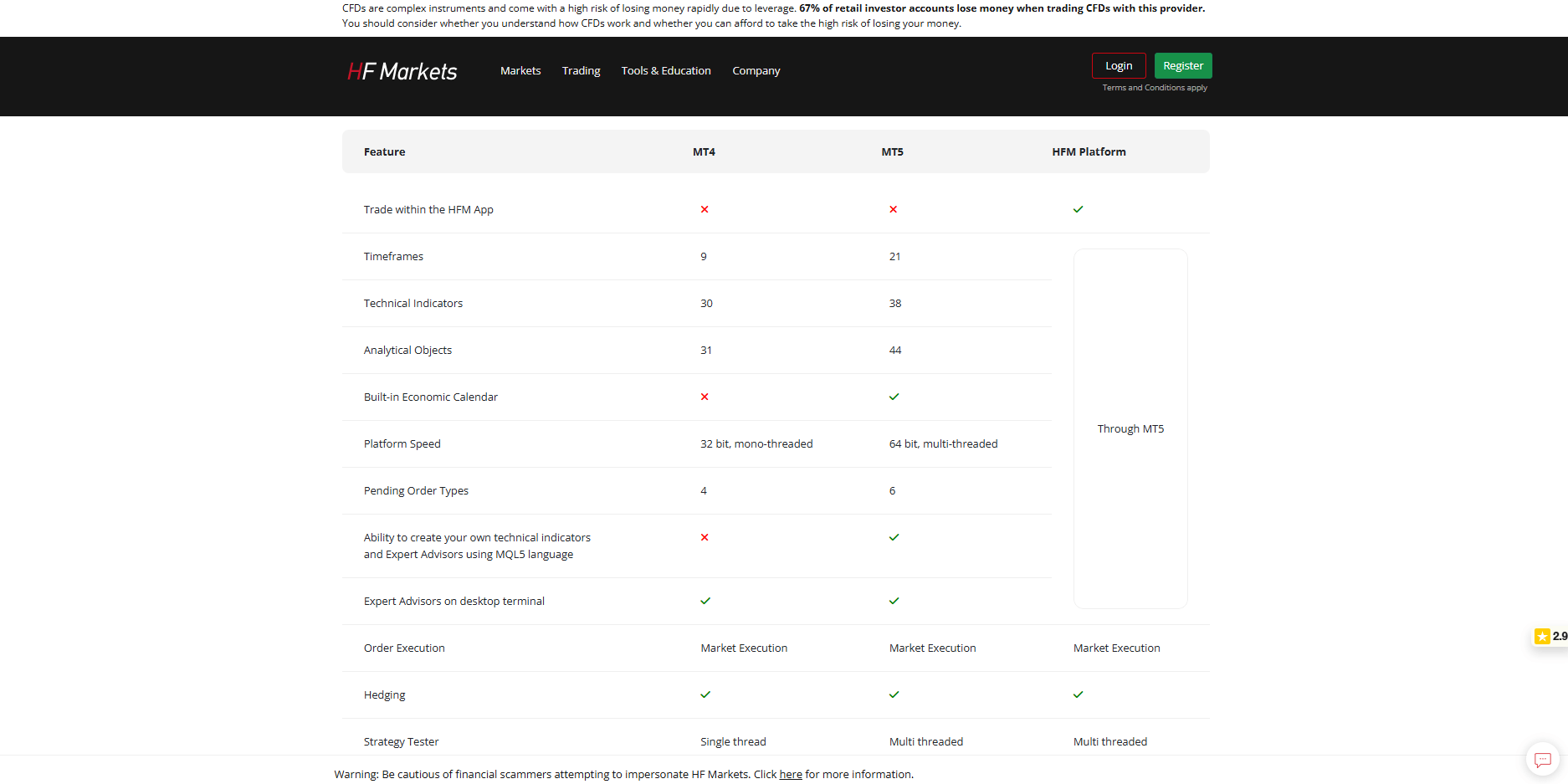Image resolution: width=1568 pixels, height=784 pixels.
Task: Click MT5 Pending Order Types value 6
Action: tap(892, 490)
